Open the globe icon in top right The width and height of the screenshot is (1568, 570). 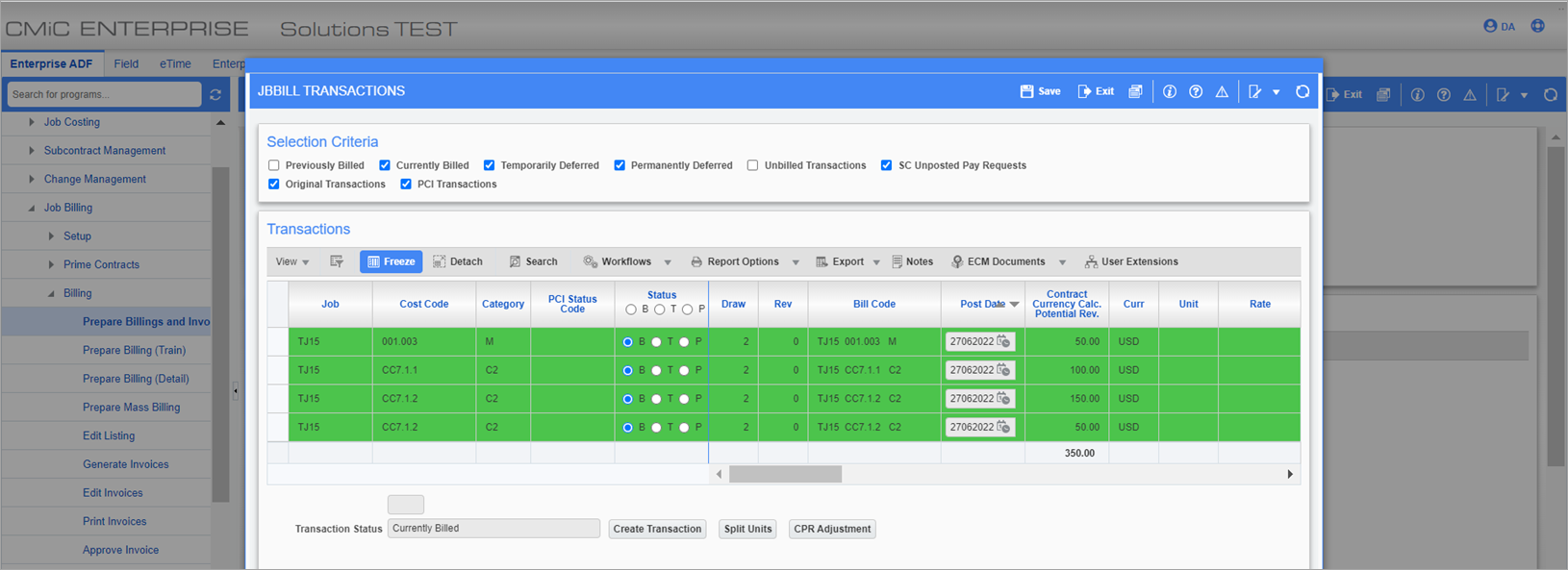[1538, 26]
